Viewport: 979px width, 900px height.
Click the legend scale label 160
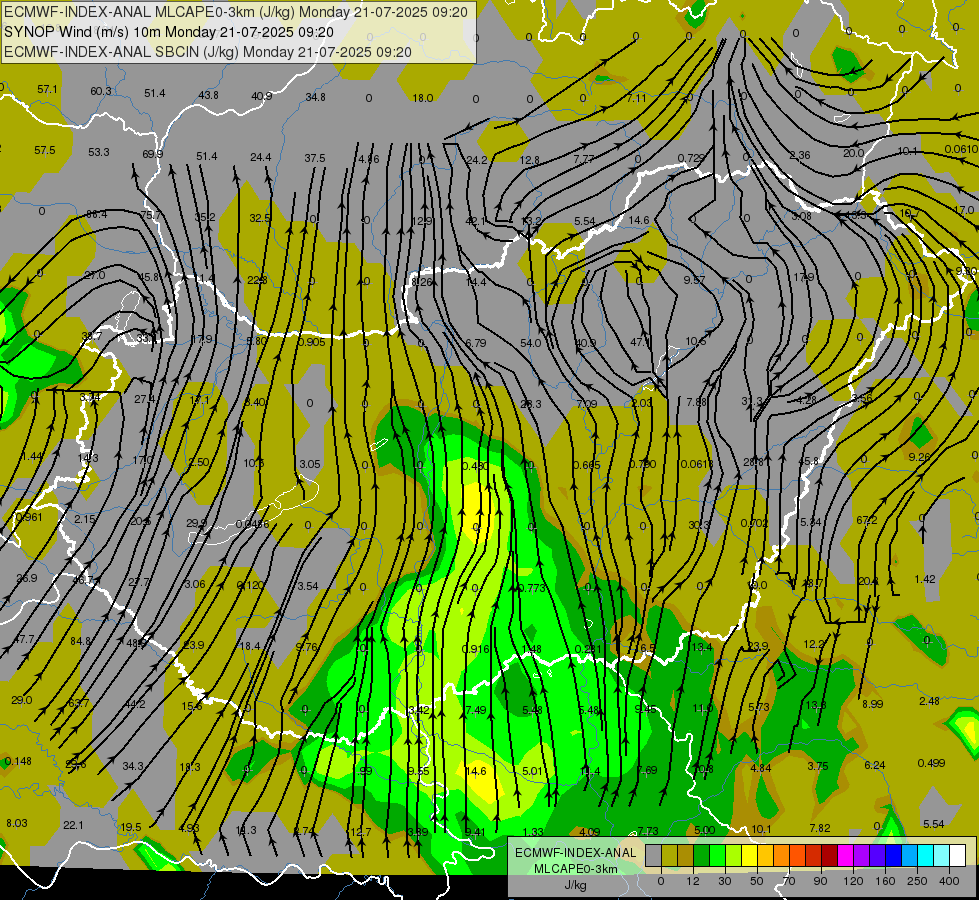[885, 881]
